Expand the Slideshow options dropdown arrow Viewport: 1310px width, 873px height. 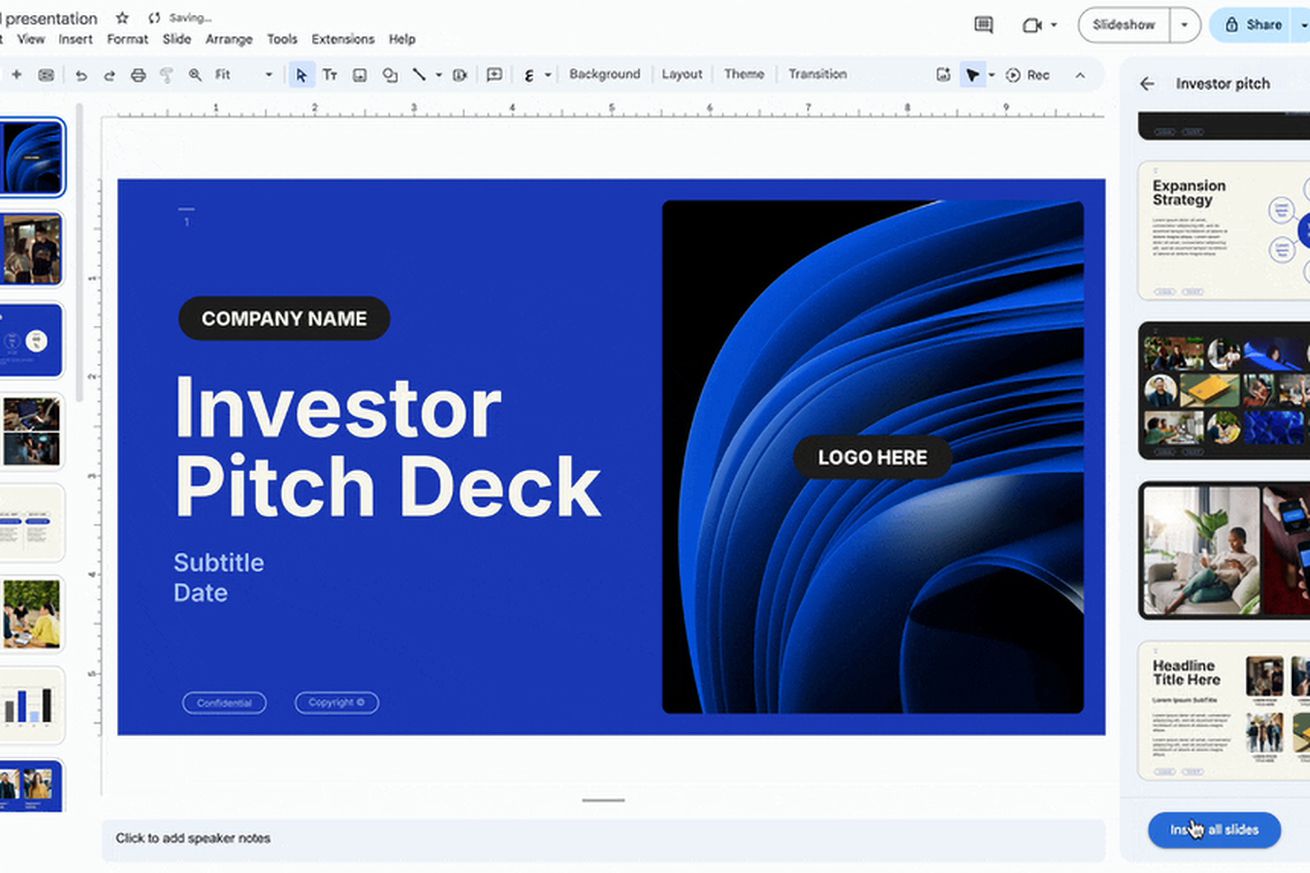(1185, 25)
